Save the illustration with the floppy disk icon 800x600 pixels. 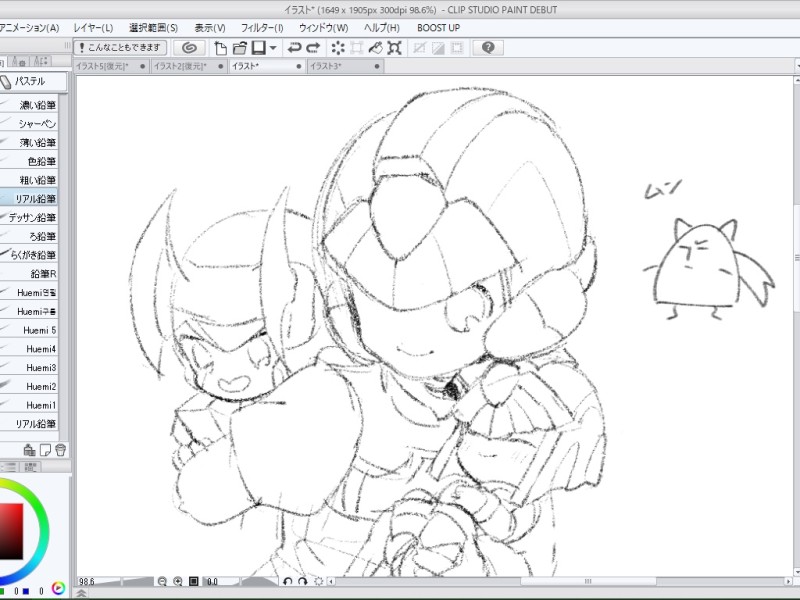click(x=259, y=48)
